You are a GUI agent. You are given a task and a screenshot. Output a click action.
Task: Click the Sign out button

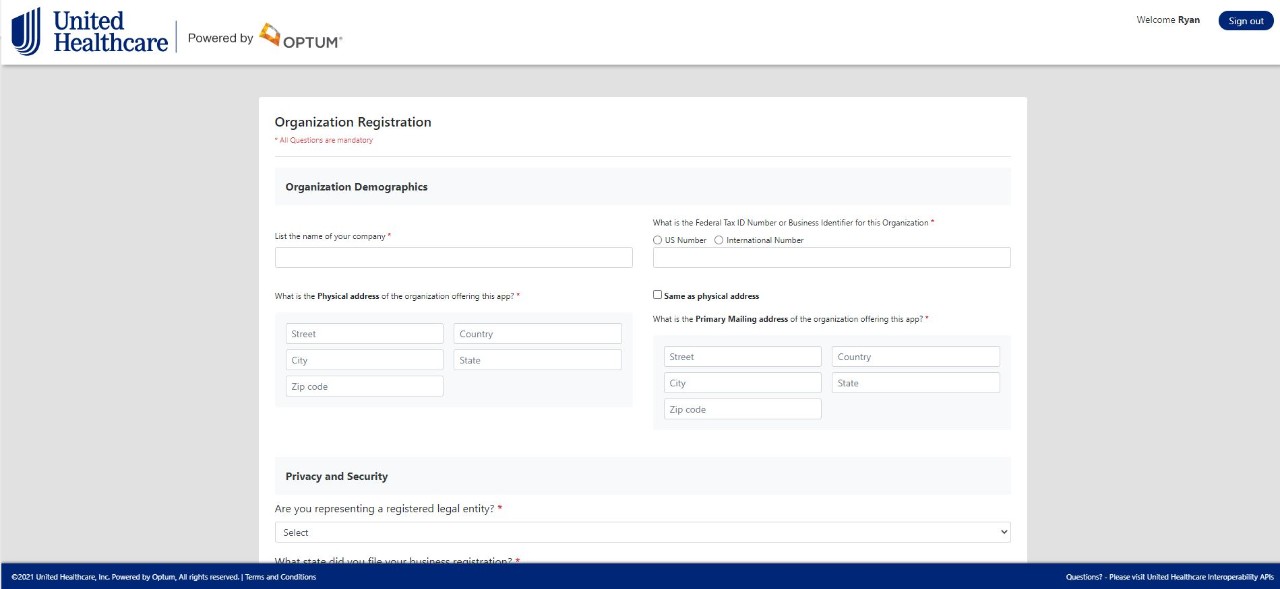click(1245, 21)
